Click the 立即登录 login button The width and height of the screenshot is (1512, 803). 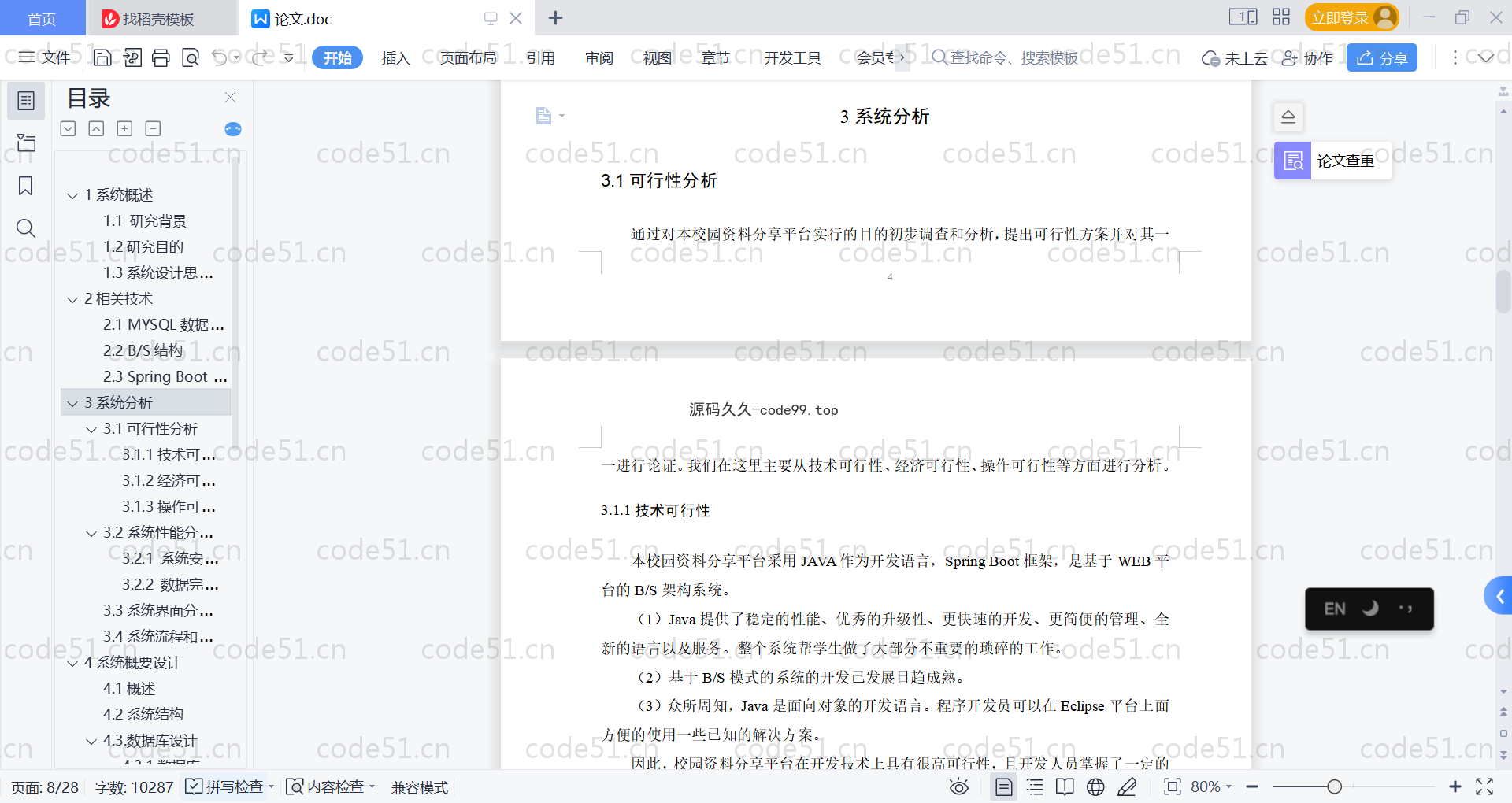pyautogui.click(x=1351, y=17)
